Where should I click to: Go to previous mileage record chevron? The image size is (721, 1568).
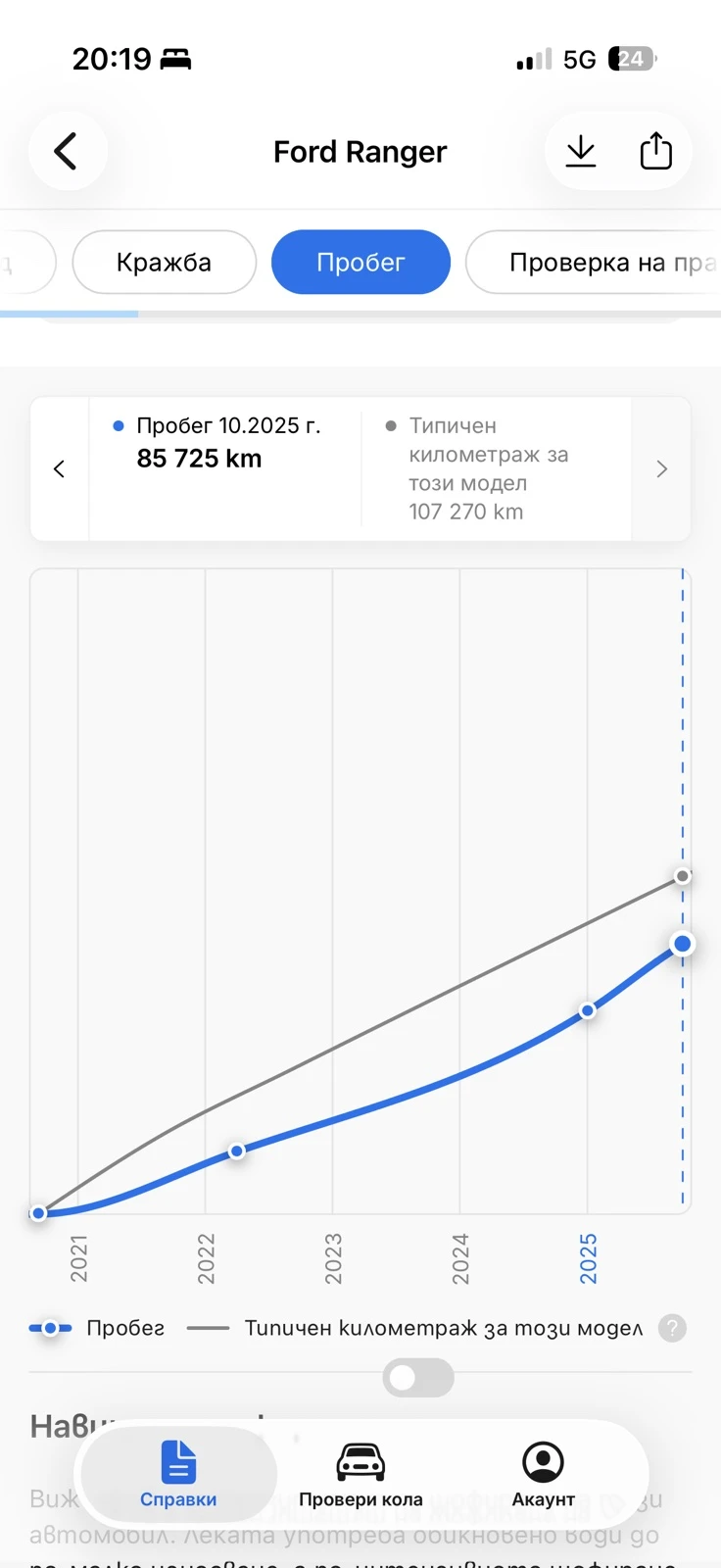tap(60, 468)
